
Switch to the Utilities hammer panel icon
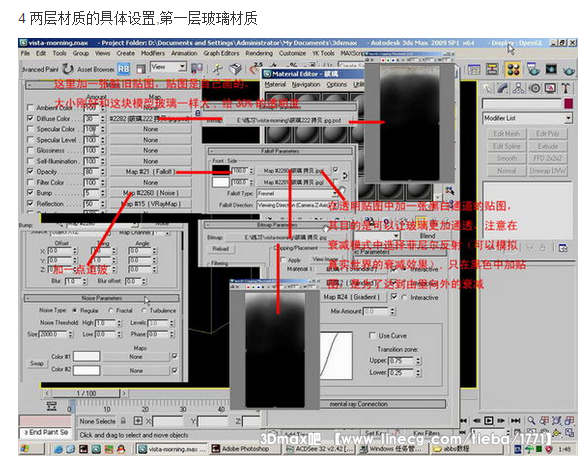pyautogui.click(x=565, y=88)
